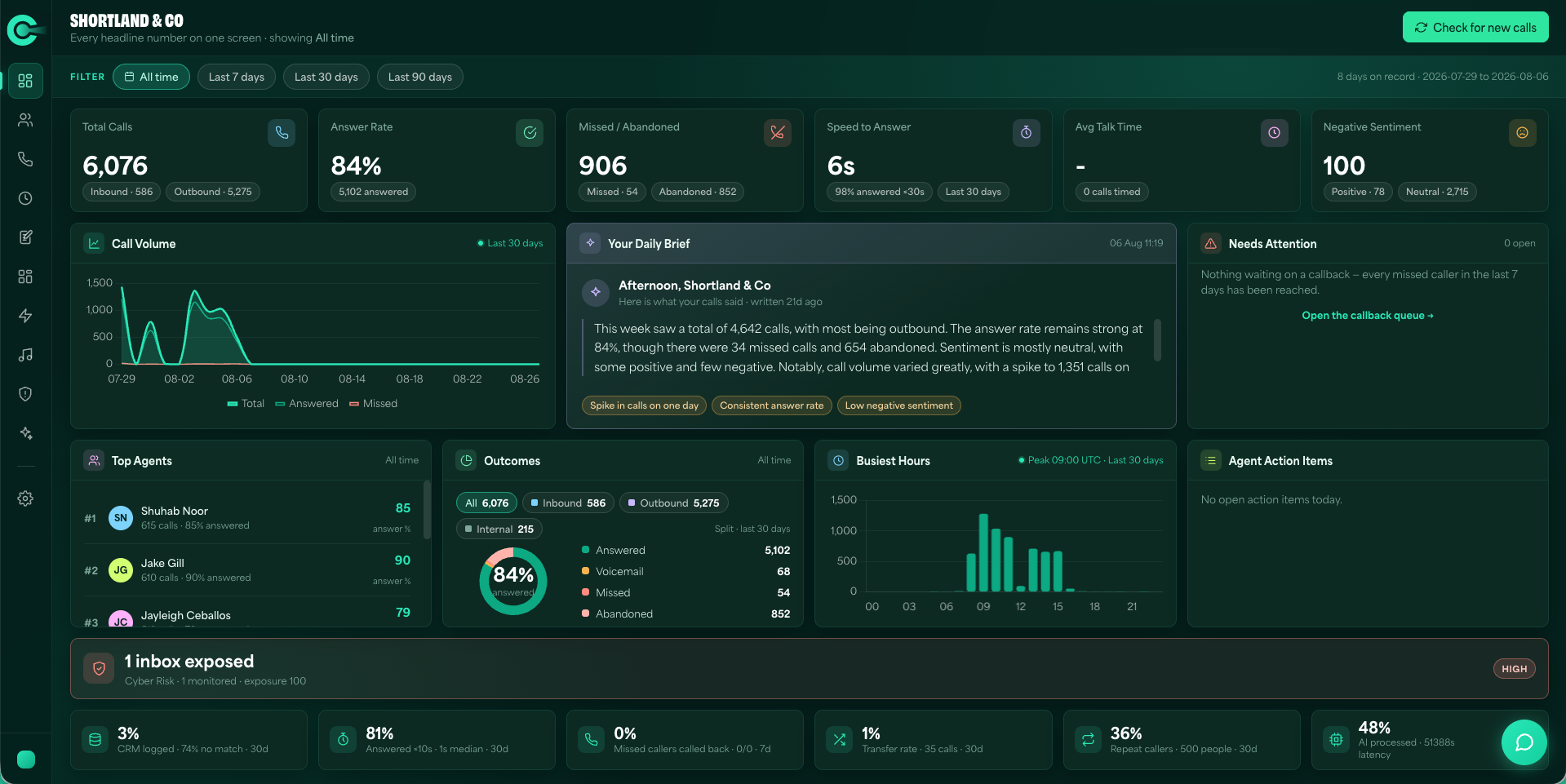Screen dimensions: 1566x784
Task: Open the calls phone icon in sidebar
Action: (25, 159)
